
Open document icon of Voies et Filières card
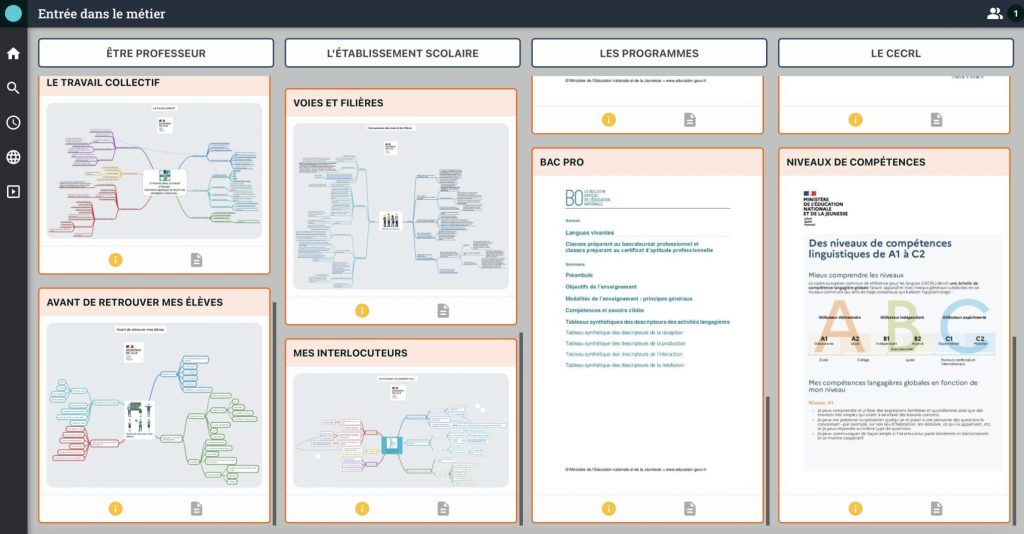443,311
